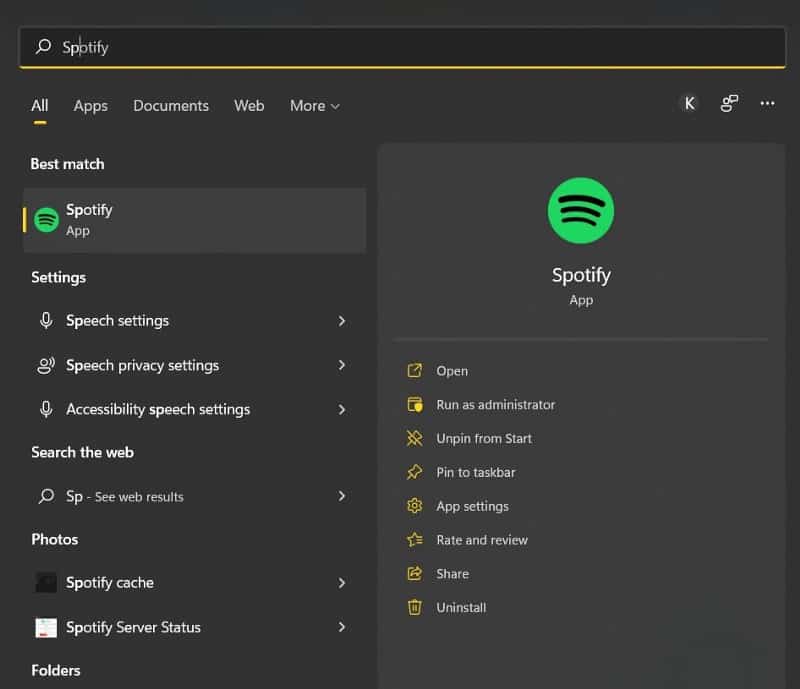The width and height of the screenshot is (800, 689).
Task: Expand the Spotify cache photo result
Action: click(x=342, y=582)
